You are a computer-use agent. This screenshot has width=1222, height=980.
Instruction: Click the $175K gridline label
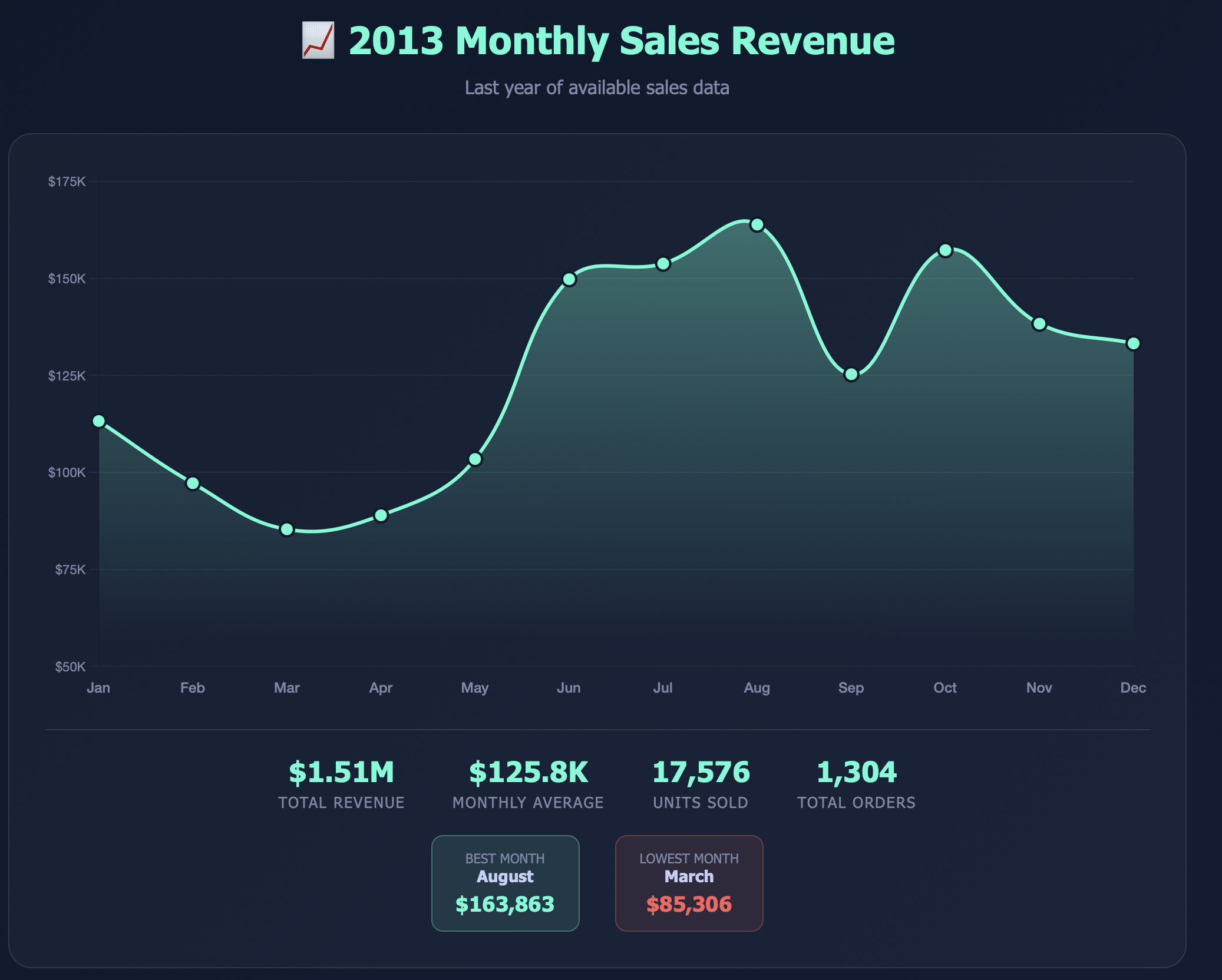(67, 183)
